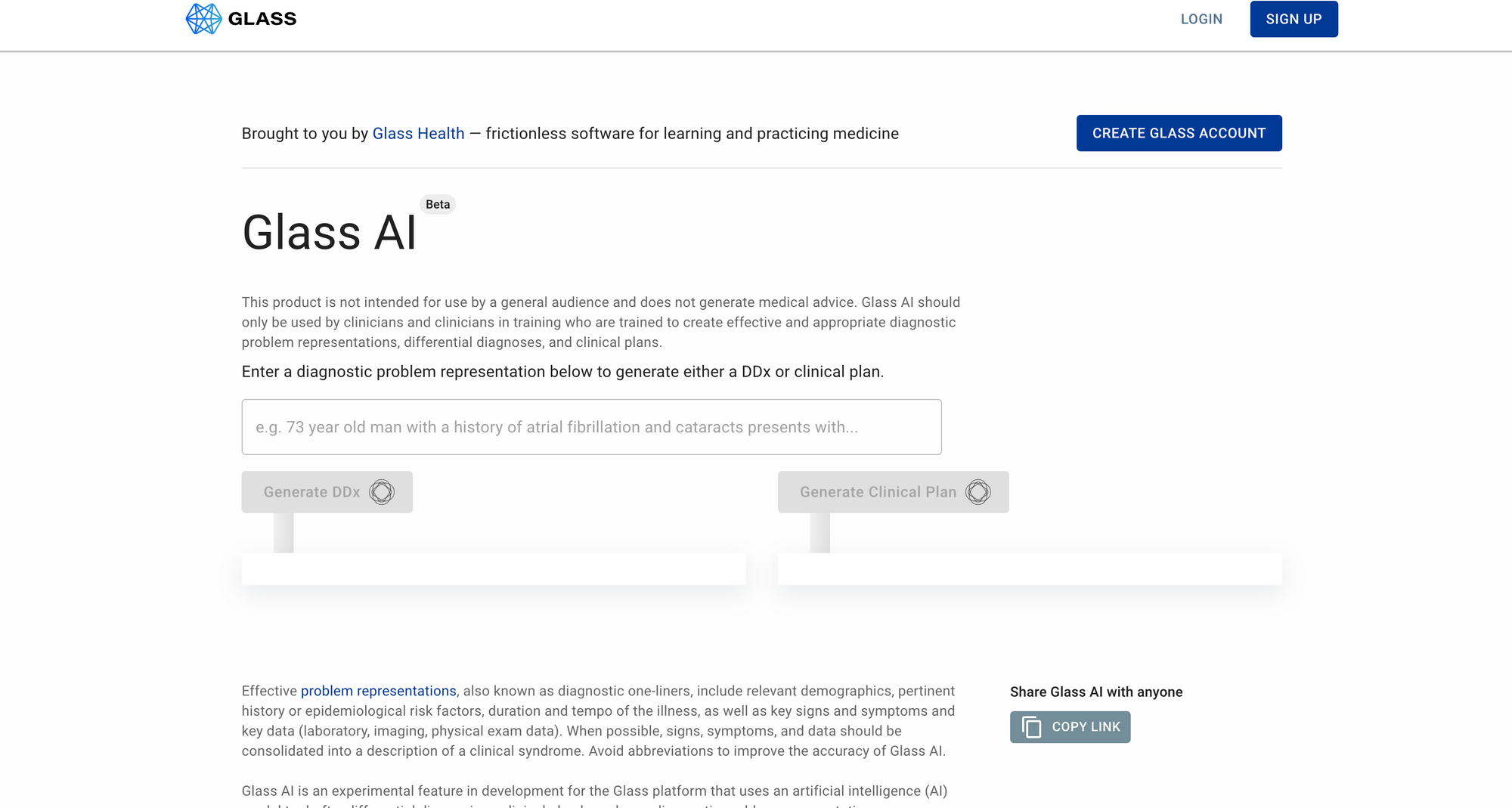Open the problem representations link
1512x808 pixels.
point(379,691)
